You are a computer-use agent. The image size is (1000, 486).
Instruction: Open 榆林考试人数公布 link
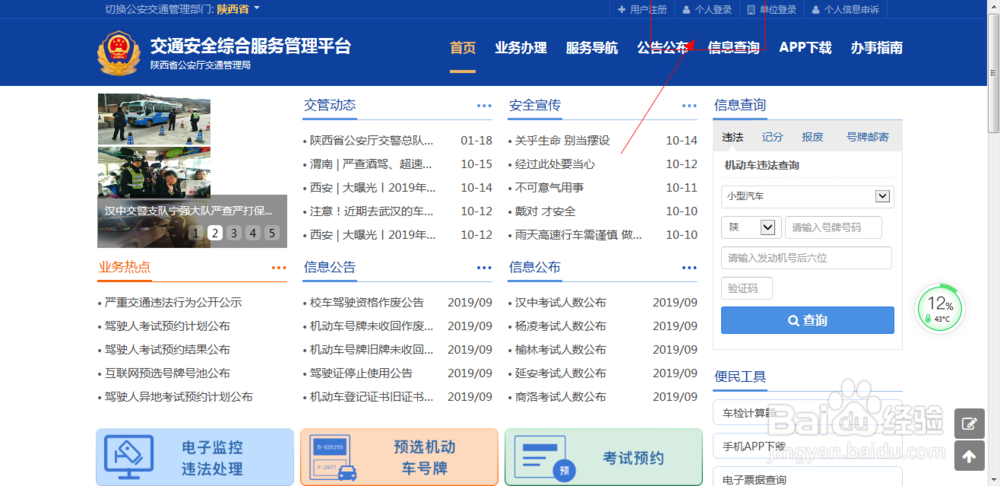click(x=561, y=350)
